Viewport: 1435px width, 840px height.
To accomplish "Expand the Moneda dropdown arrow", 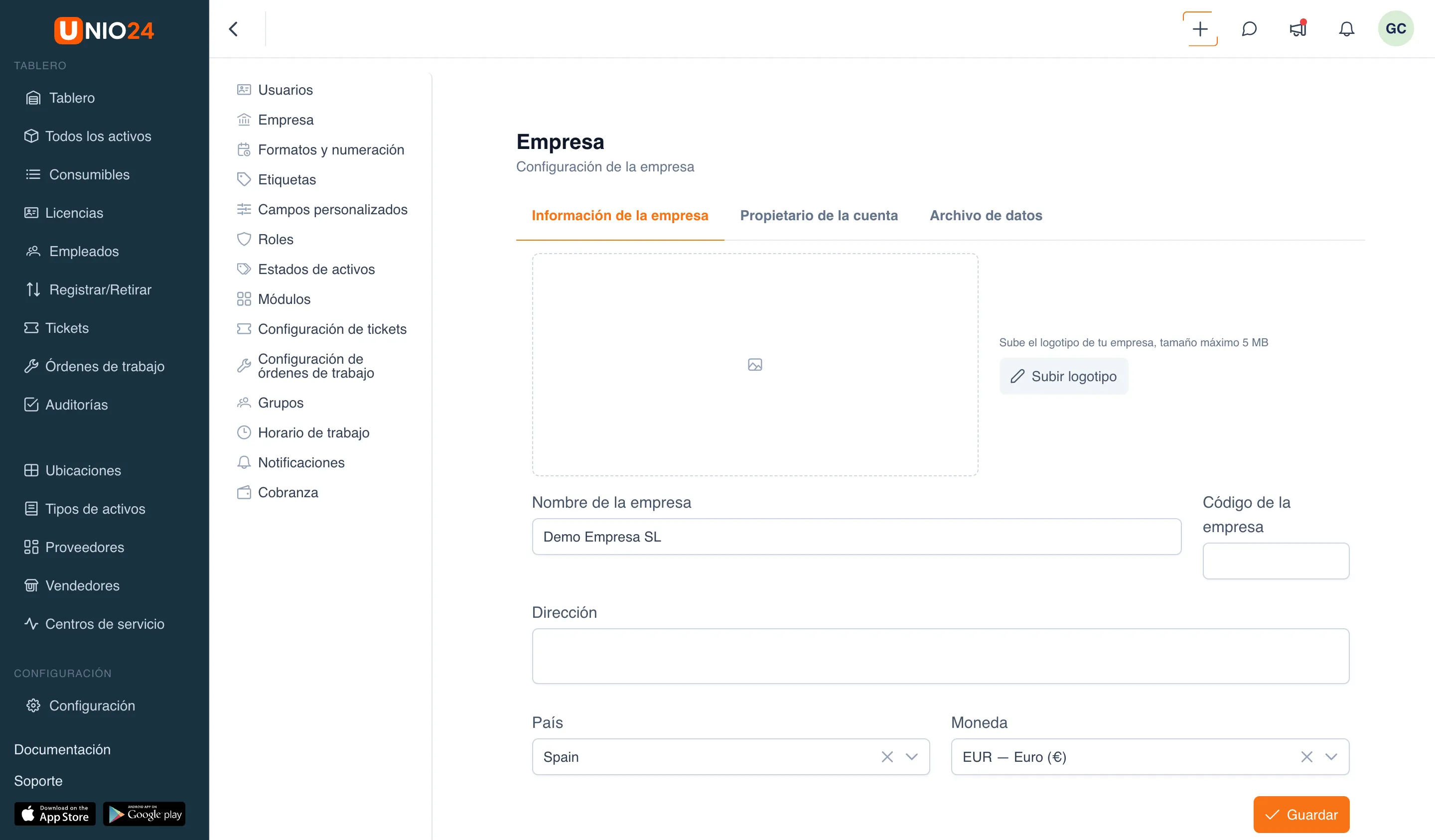I will tap(1331, 757).
